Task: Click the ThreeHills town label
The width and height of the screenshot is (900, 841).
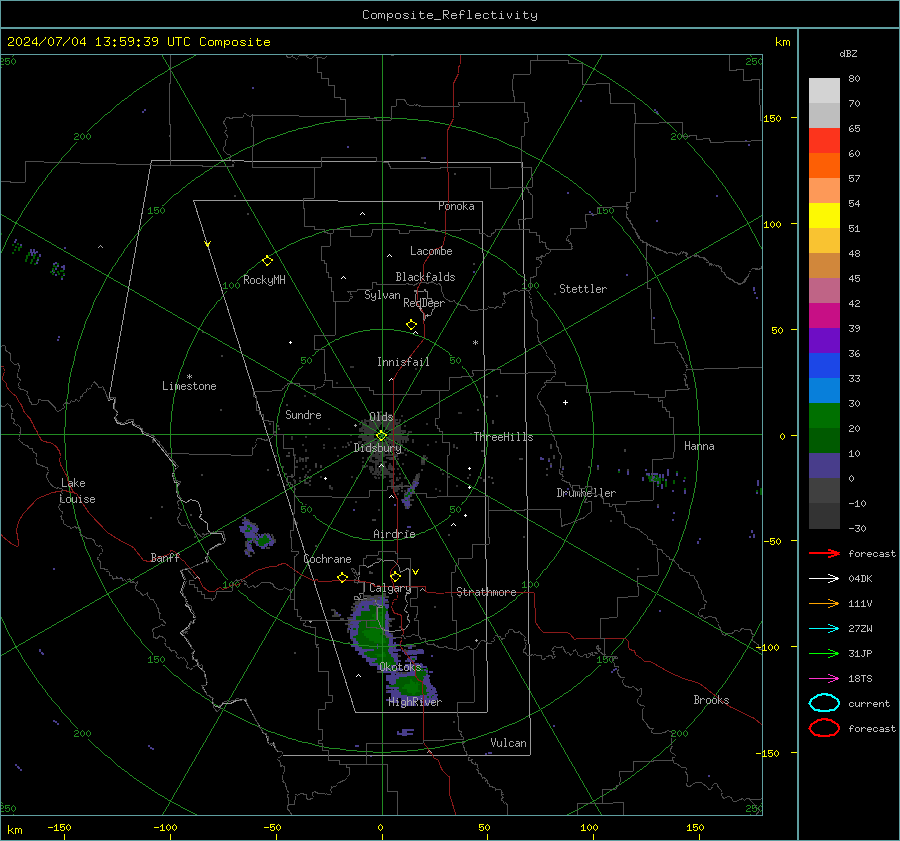Action: click(x=503, y=437)
